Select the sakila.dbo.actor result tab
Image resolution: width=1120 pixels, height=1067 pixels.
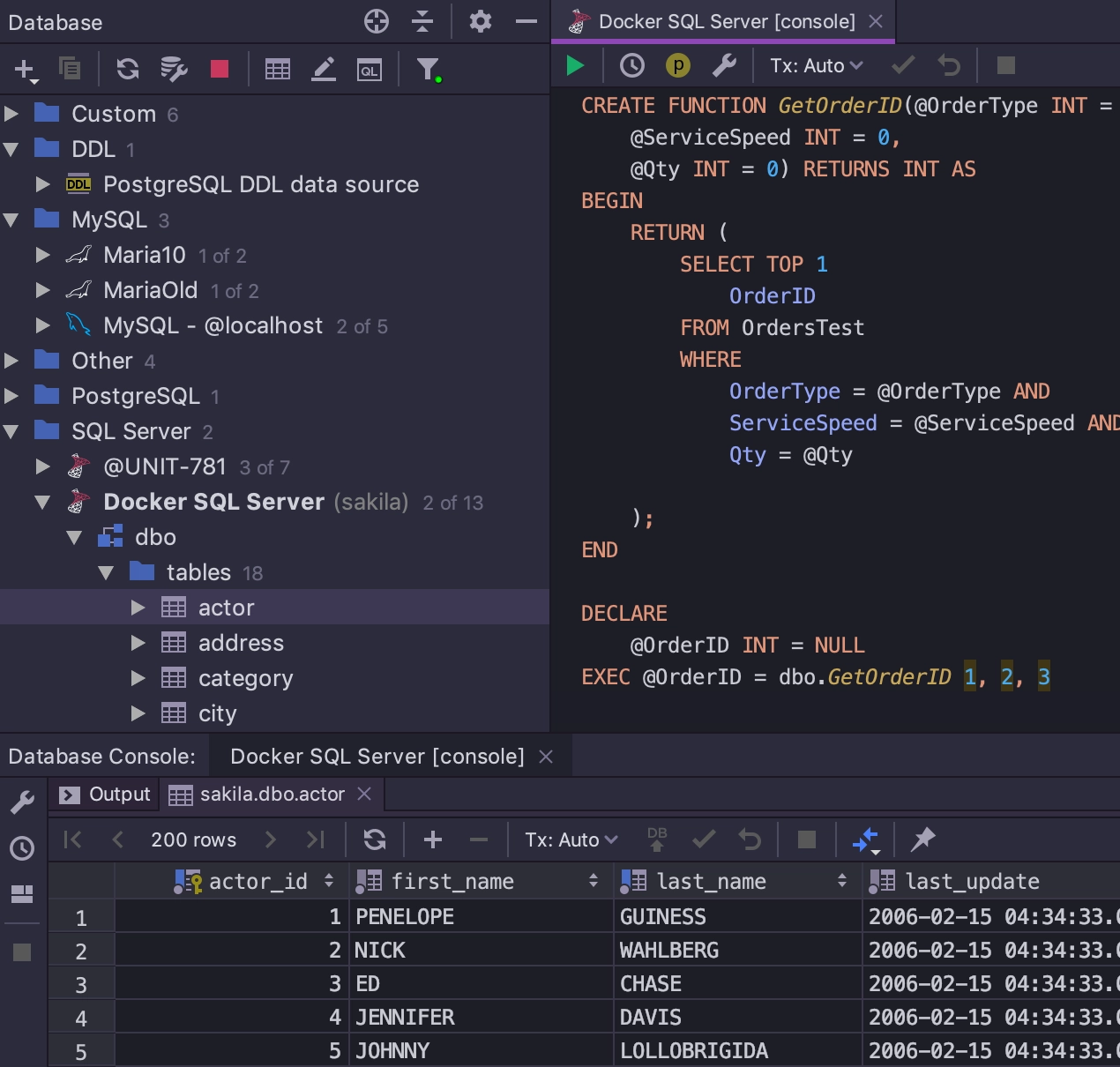(272, 794)
